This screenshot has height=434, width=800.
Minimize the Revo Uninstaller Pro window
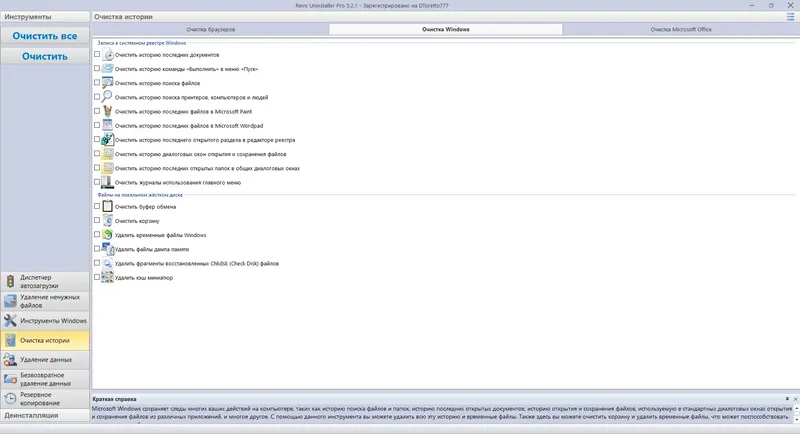pos(752,6)
